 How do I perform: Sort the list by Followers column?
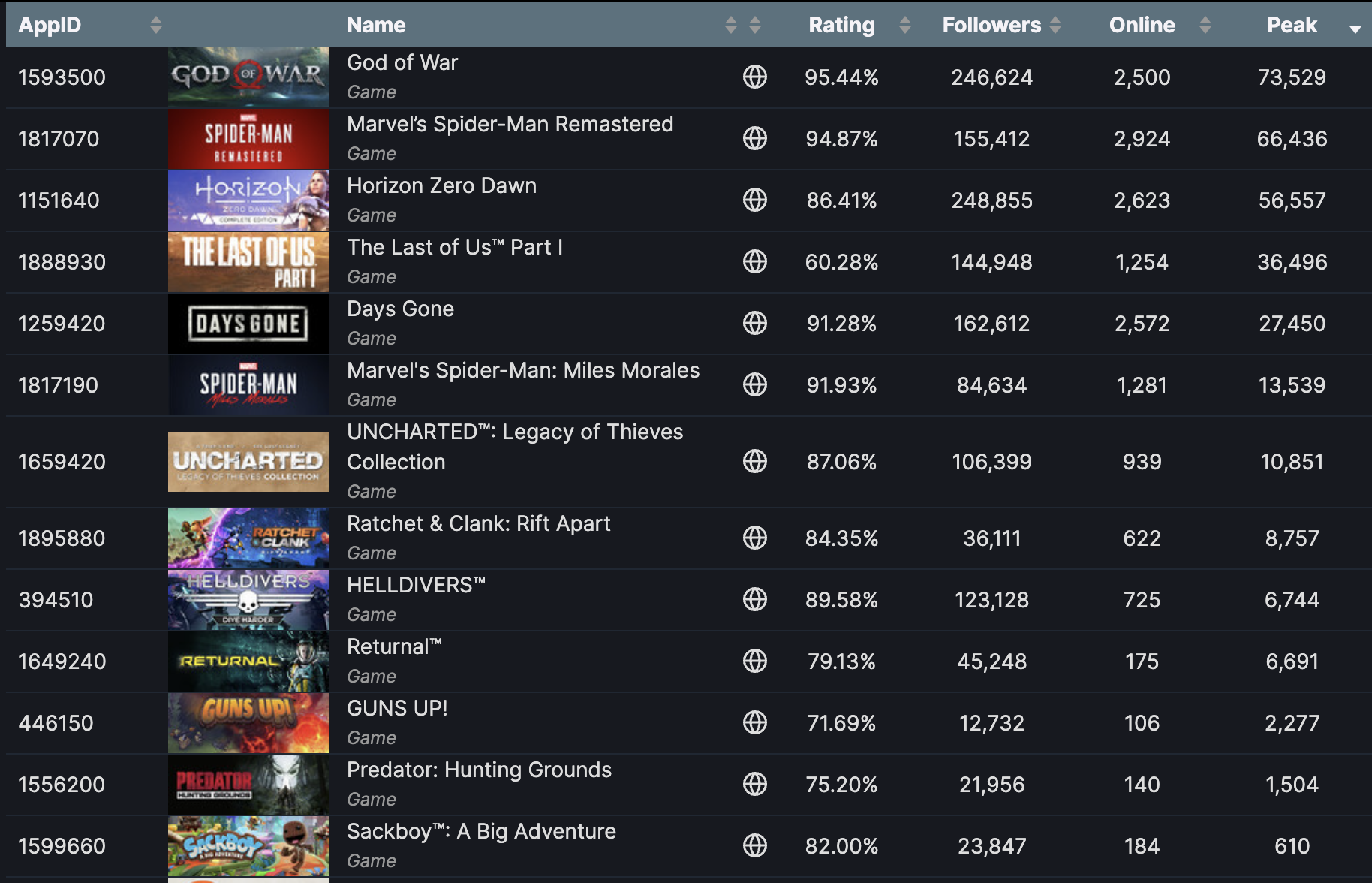(991, 25)
